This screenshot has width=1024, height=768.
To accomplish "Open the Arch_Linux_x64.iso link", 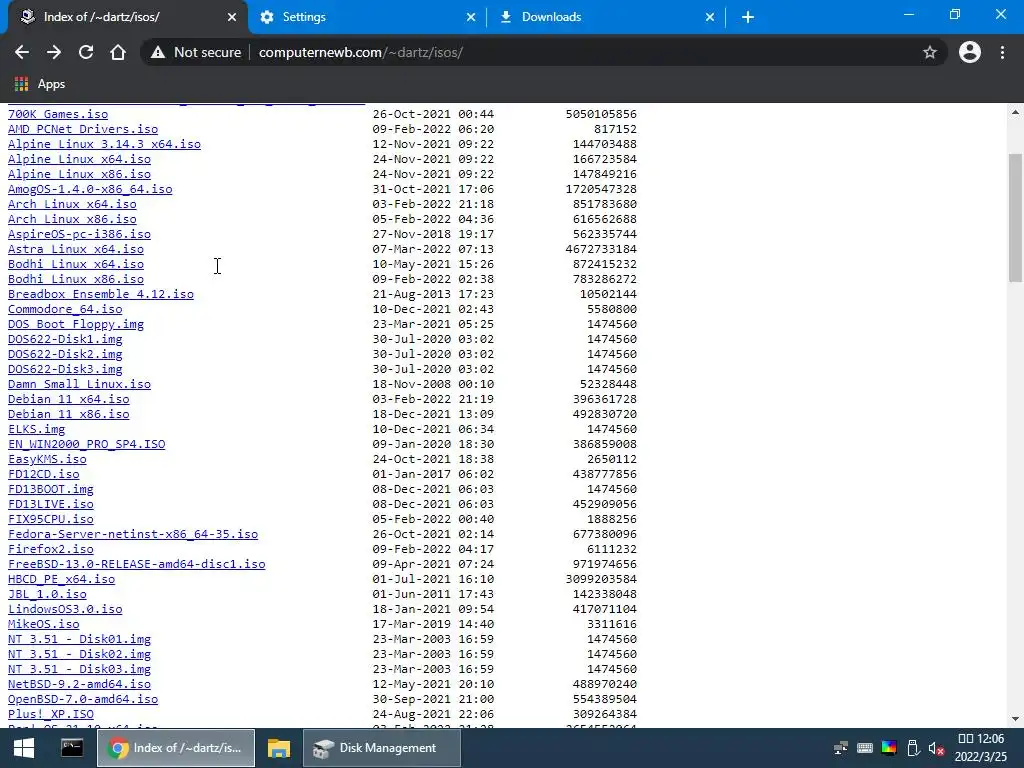I will click(x=72, y=204).
